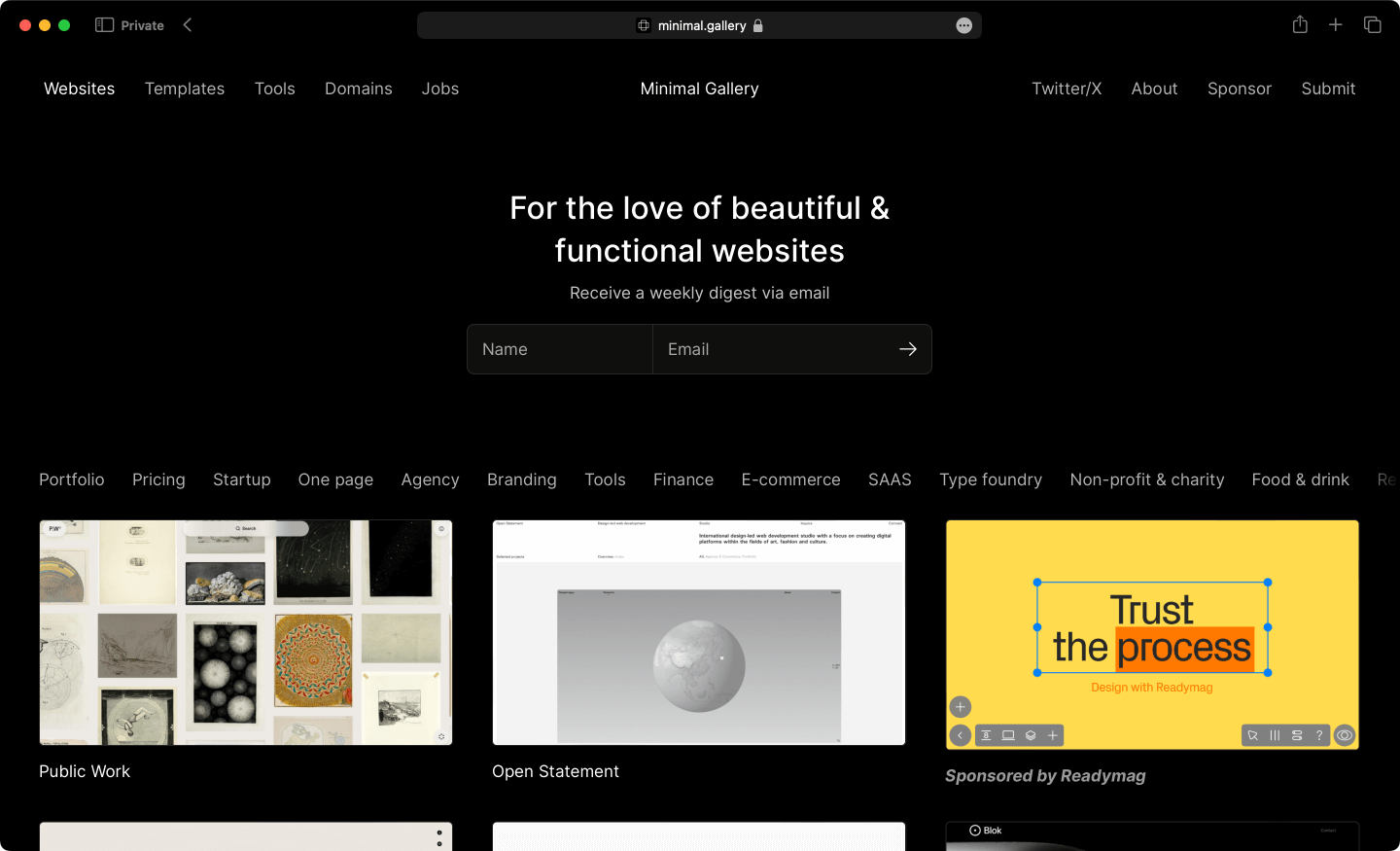Click into the Name input field

tap(560, 349)
